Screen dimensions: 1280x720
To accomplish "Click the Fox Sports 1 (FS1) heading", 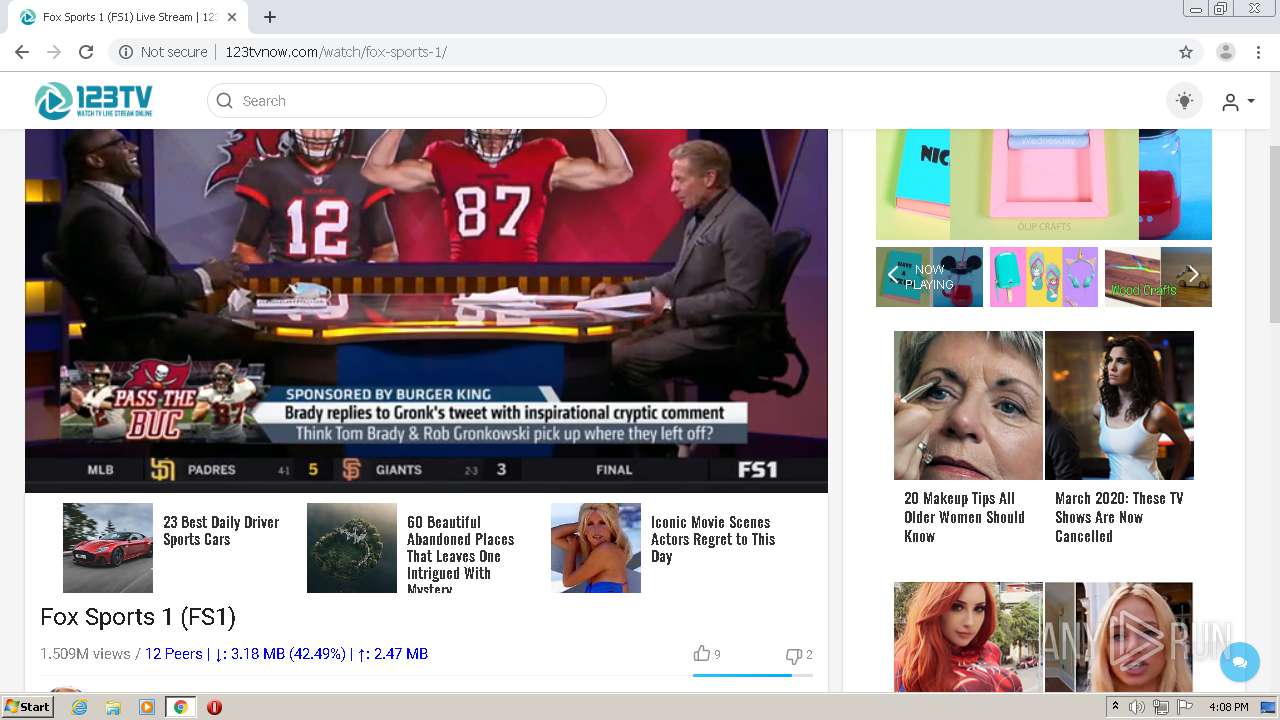I will (138, 617).
